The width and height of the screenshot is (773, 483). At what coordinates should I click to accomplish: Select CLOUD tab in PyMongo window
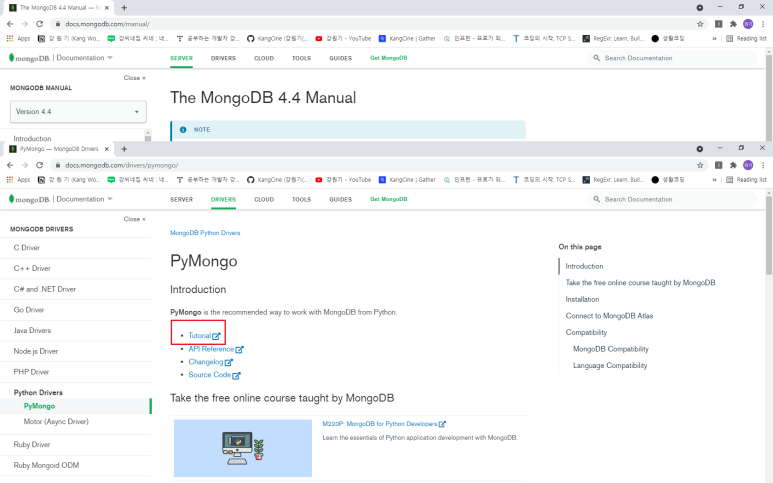[x=264, y=200]
